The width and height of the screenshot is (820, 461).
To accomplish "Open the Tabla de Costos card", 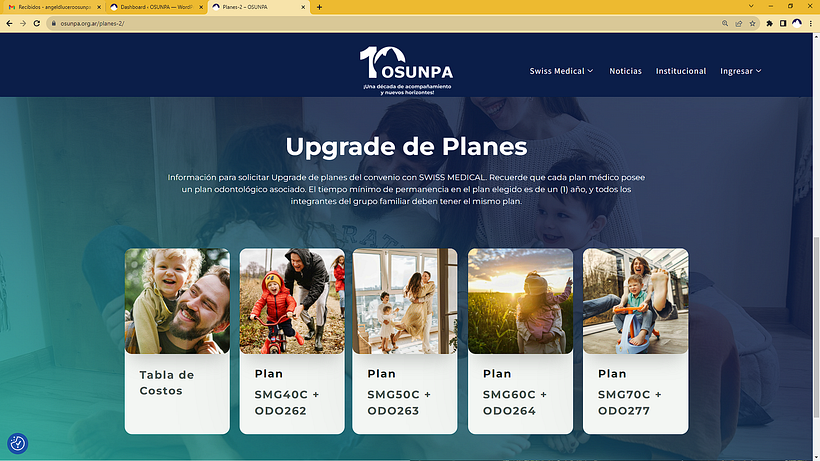I will click(x=177, y=341).
